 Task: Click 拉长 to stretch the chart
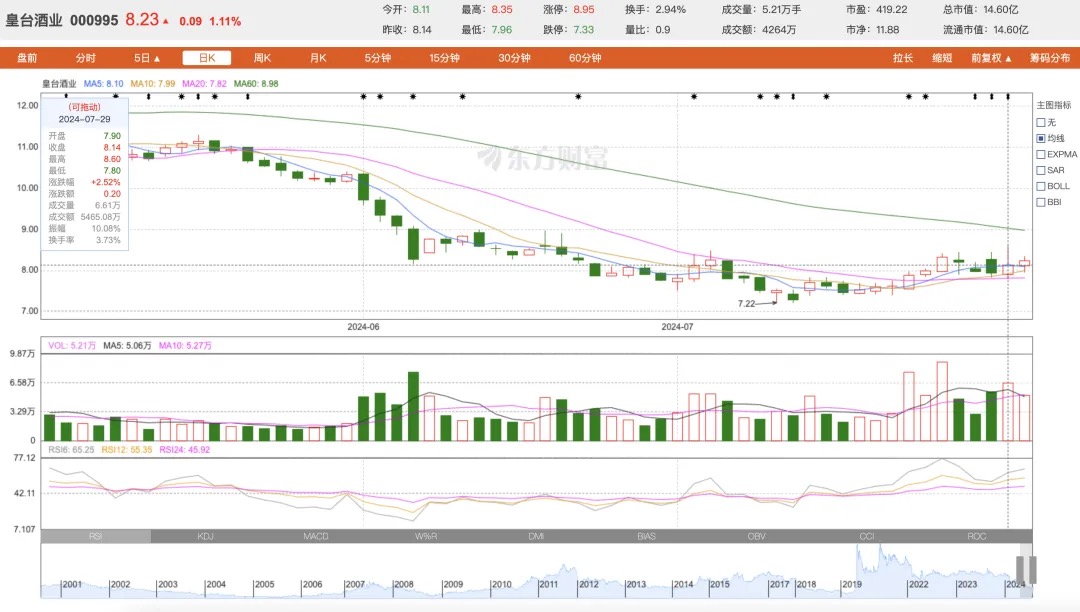coord(902,58)
